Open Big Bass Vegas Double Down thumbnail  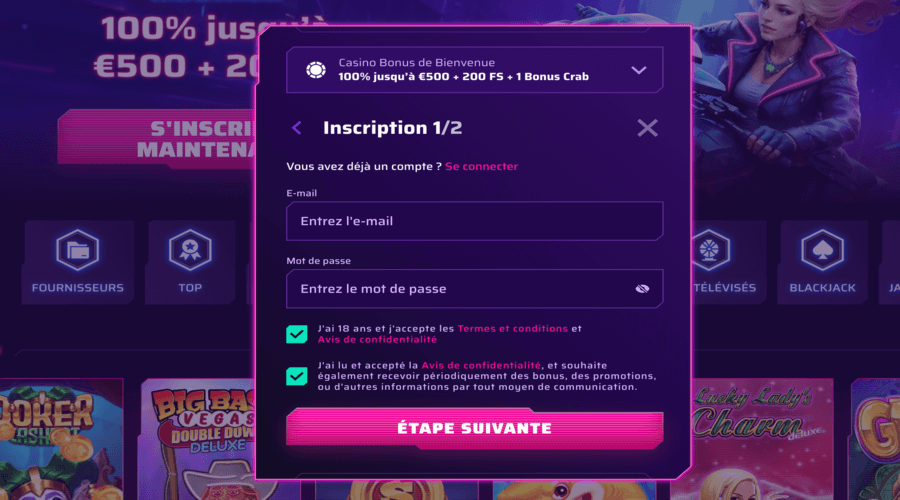click(198, 439)
